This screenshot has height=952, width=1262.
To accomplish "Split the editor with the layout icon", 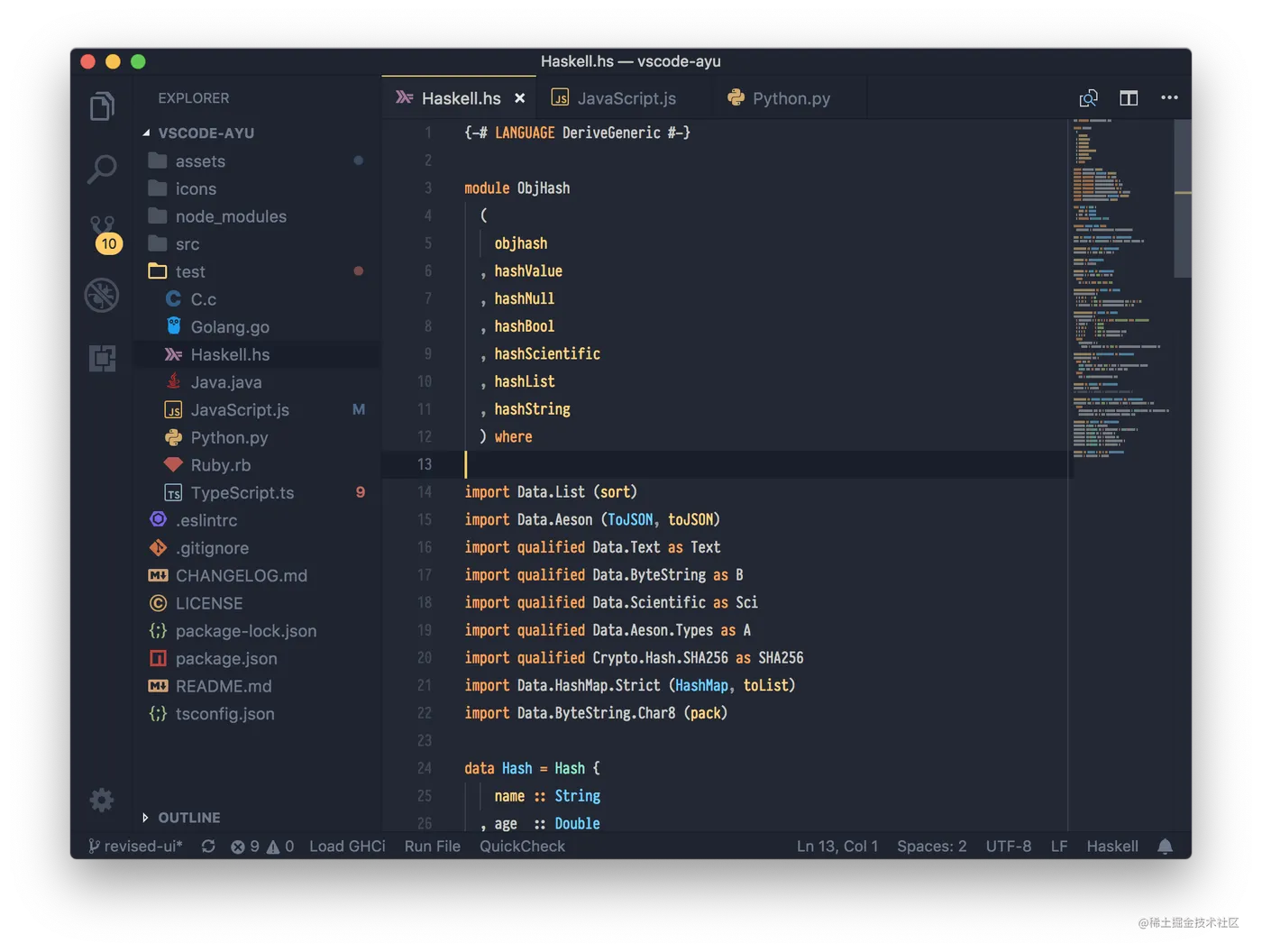I will (x=1129, y=98).
